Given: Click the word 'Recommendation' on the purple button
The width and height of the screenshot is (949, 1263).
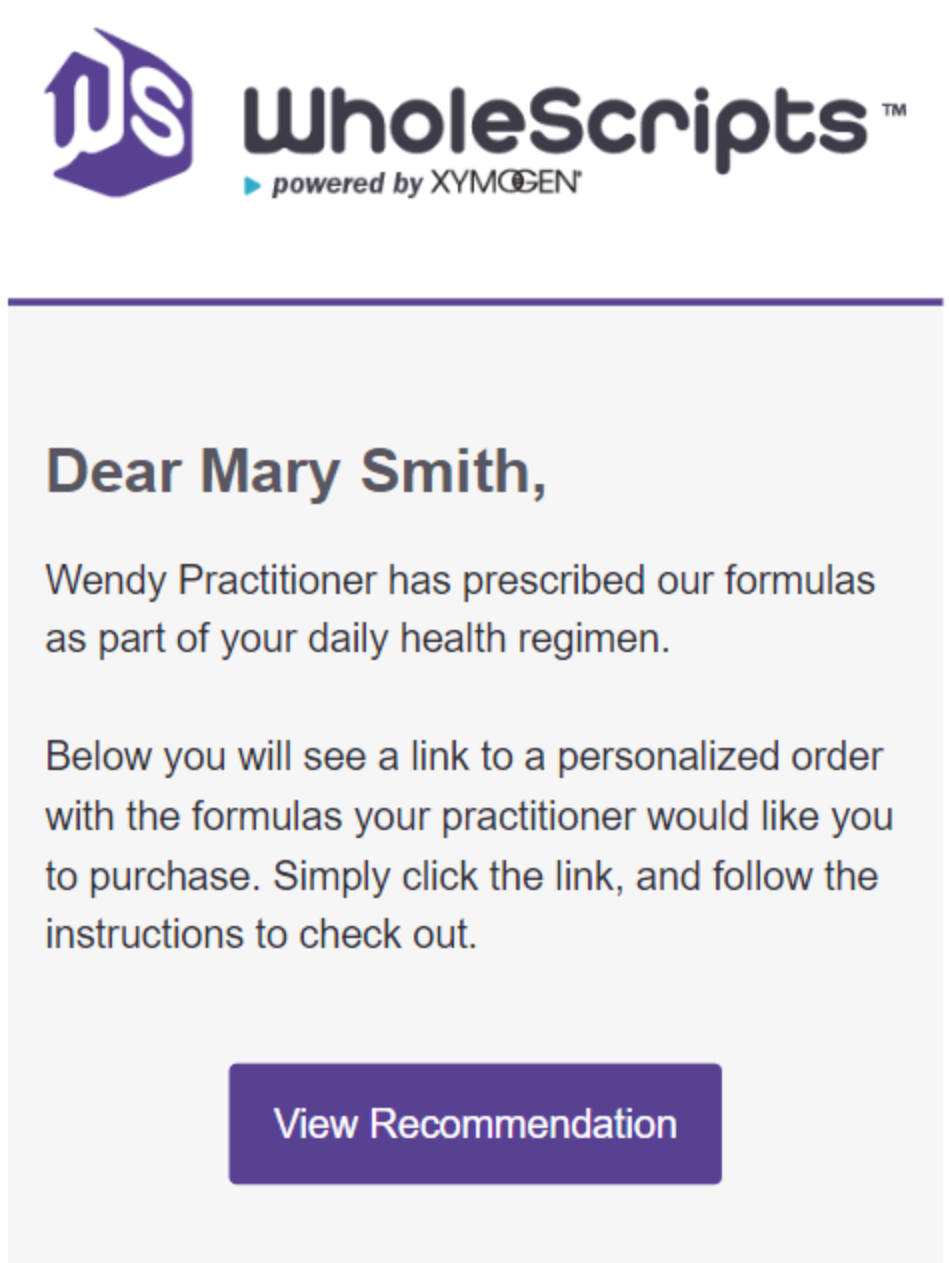Looking at the screenshot, I should point(523,1124).
